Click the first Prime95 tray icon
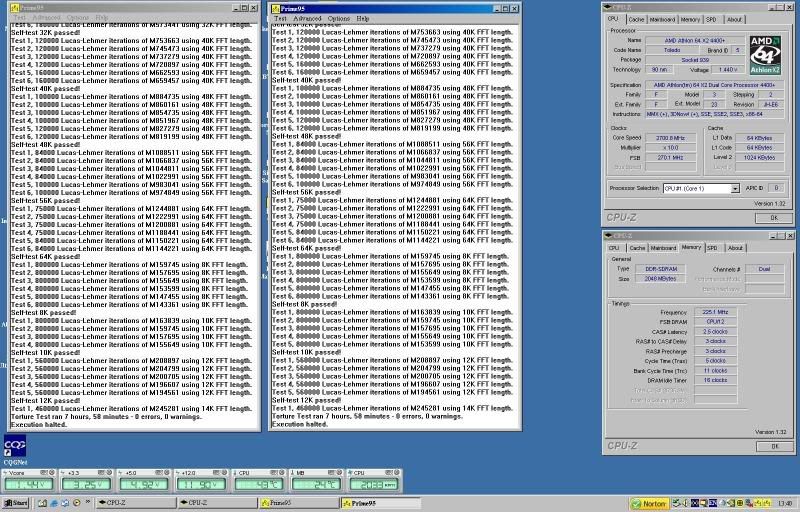The width and height of the screenshot is (800, 512). (758, 503)
